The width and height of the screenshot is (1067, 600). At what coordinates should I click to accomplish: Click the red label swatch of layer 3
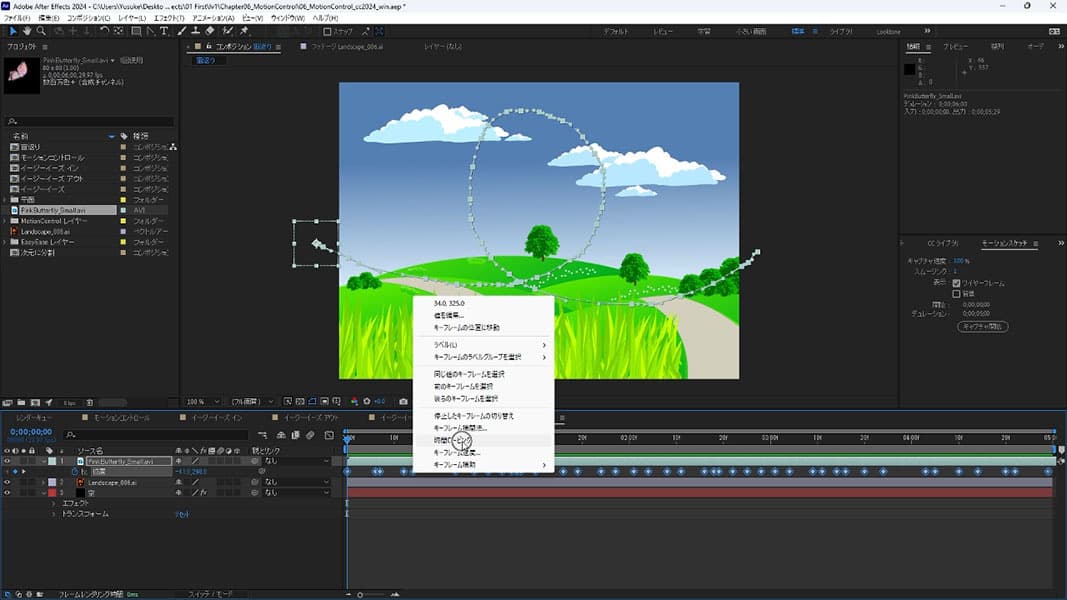(x=52, y=492)
